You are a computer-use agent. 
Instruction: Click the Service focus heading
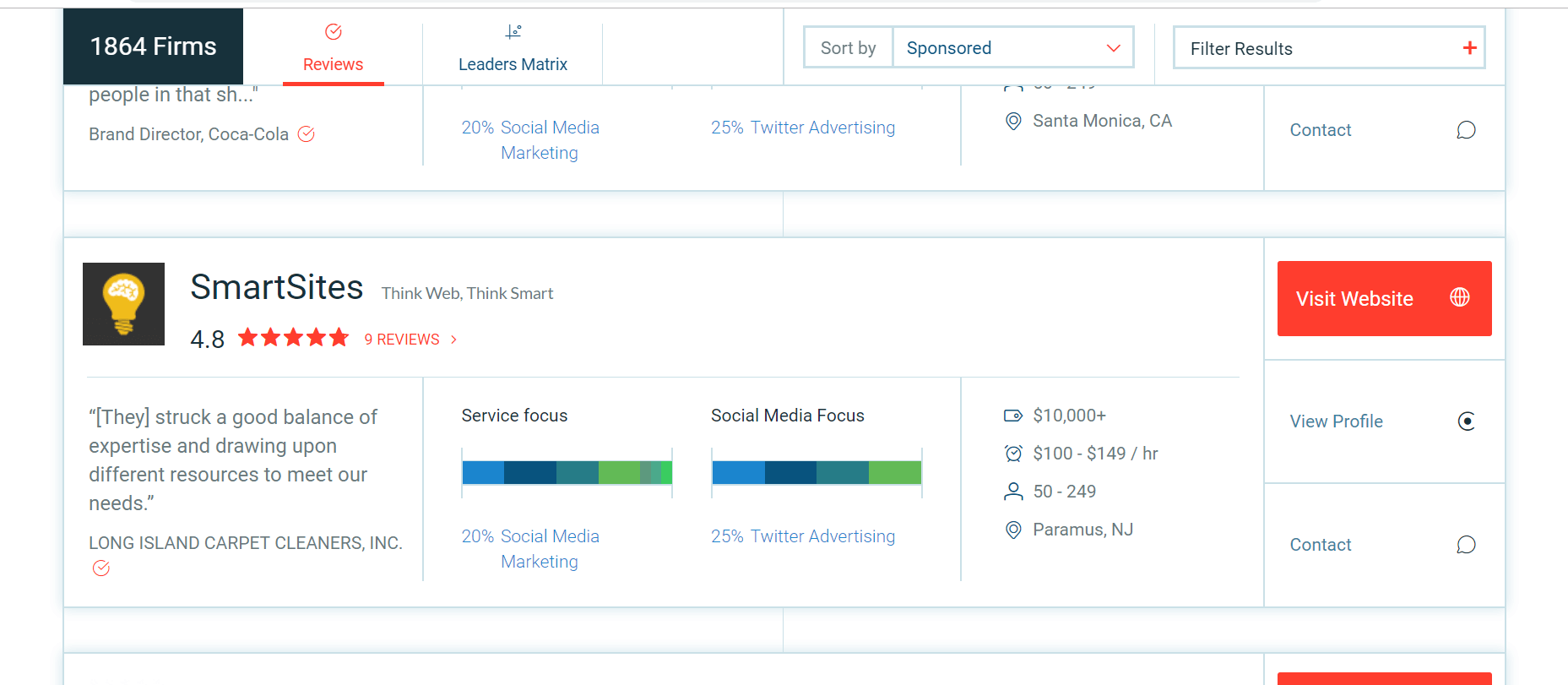[514, 416]
